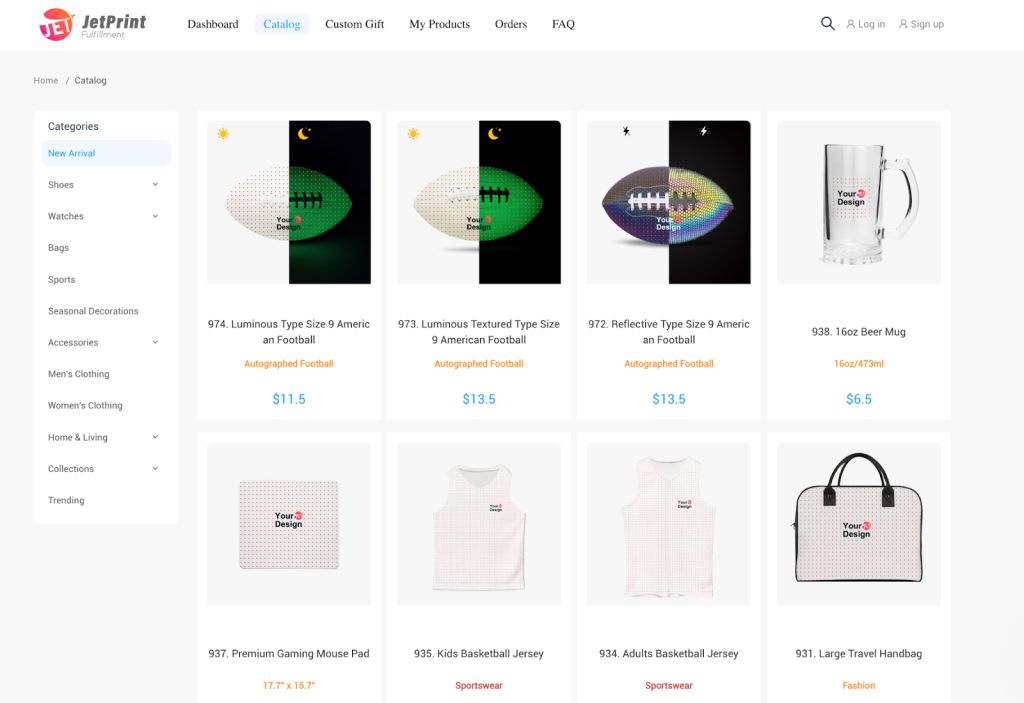Open the Orders menu item
This screenshot has height=703, width=1024.
pos(510,24)
